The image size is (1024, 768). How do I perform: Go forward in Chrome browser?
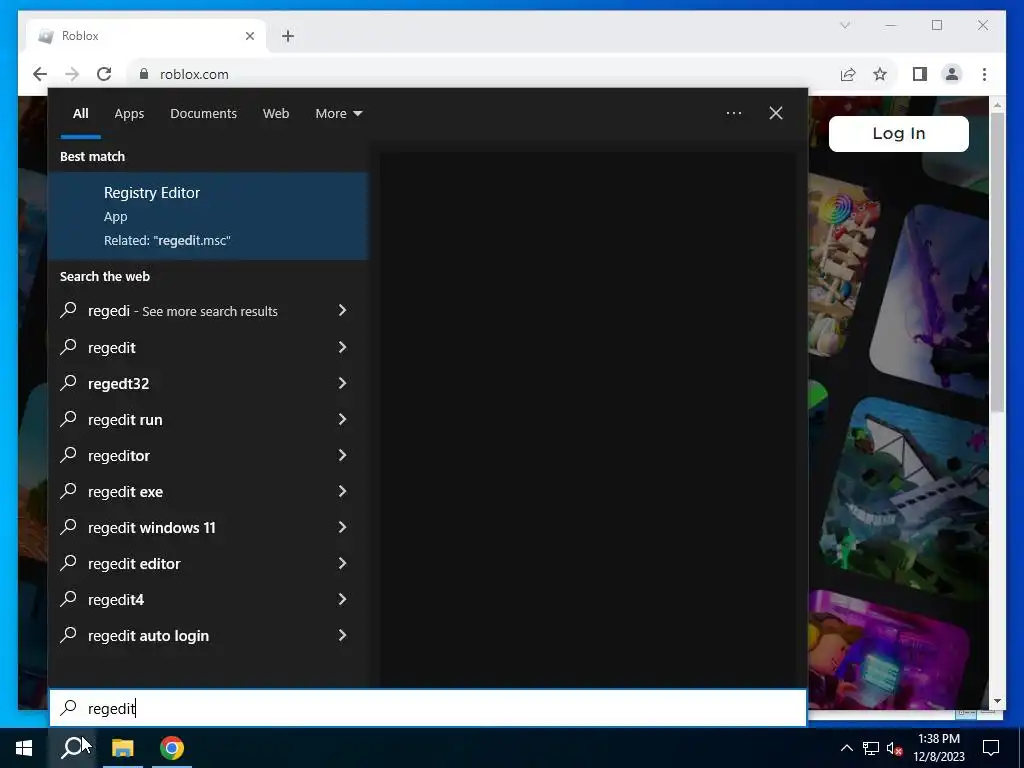point(72,74)
